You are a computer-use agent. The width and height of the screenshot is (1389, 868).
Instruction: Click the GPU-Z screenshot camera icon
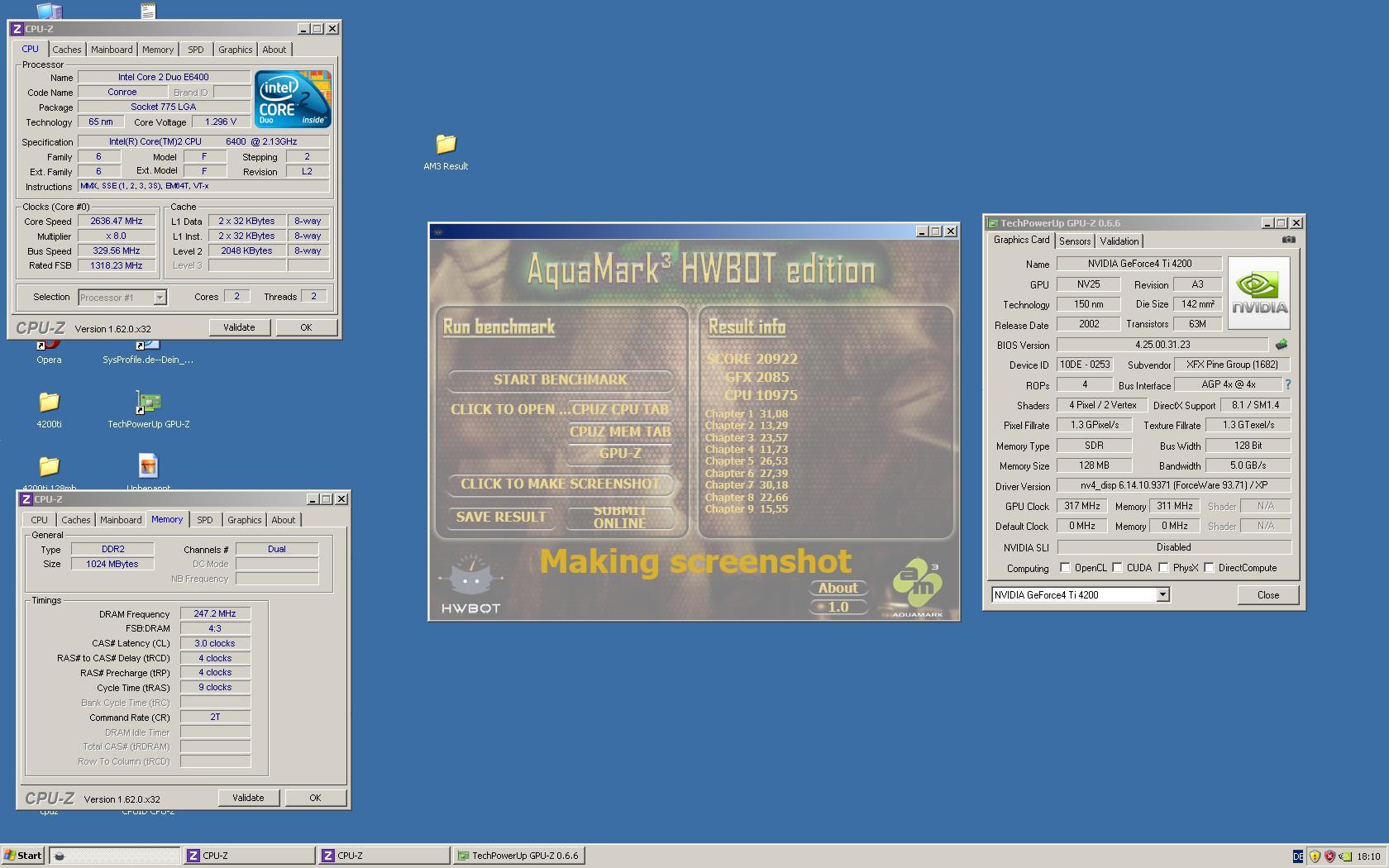(1288, 240)
